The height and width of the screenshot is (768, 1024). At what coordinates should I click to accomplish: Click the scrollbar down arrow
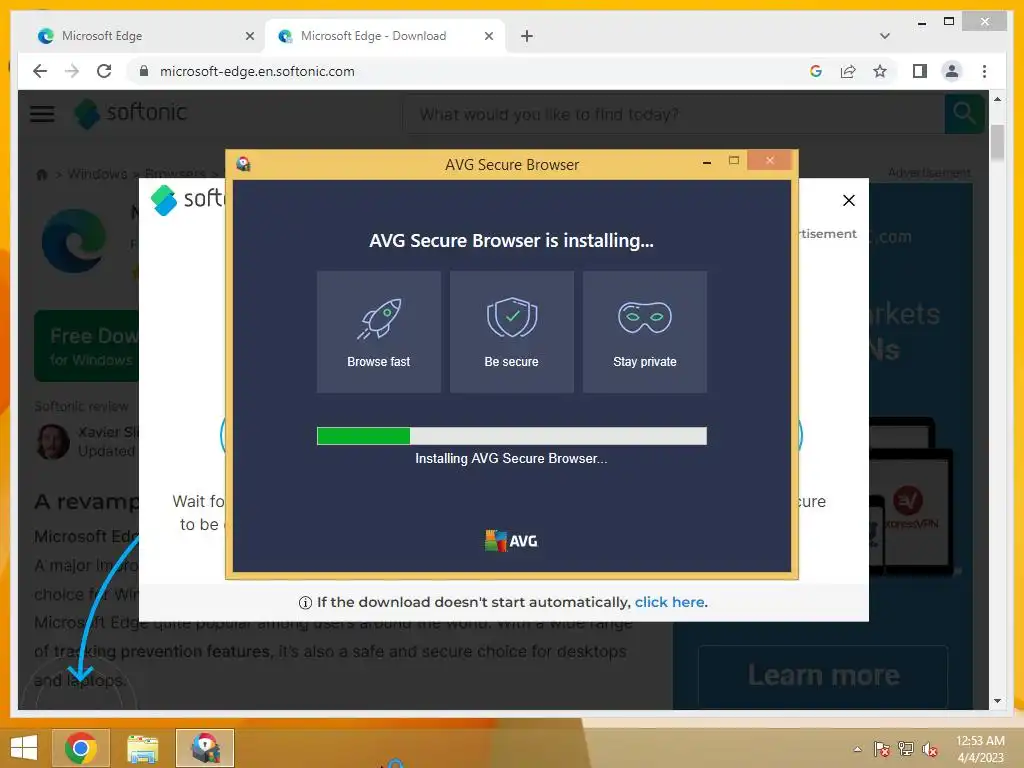click(997, 701)
